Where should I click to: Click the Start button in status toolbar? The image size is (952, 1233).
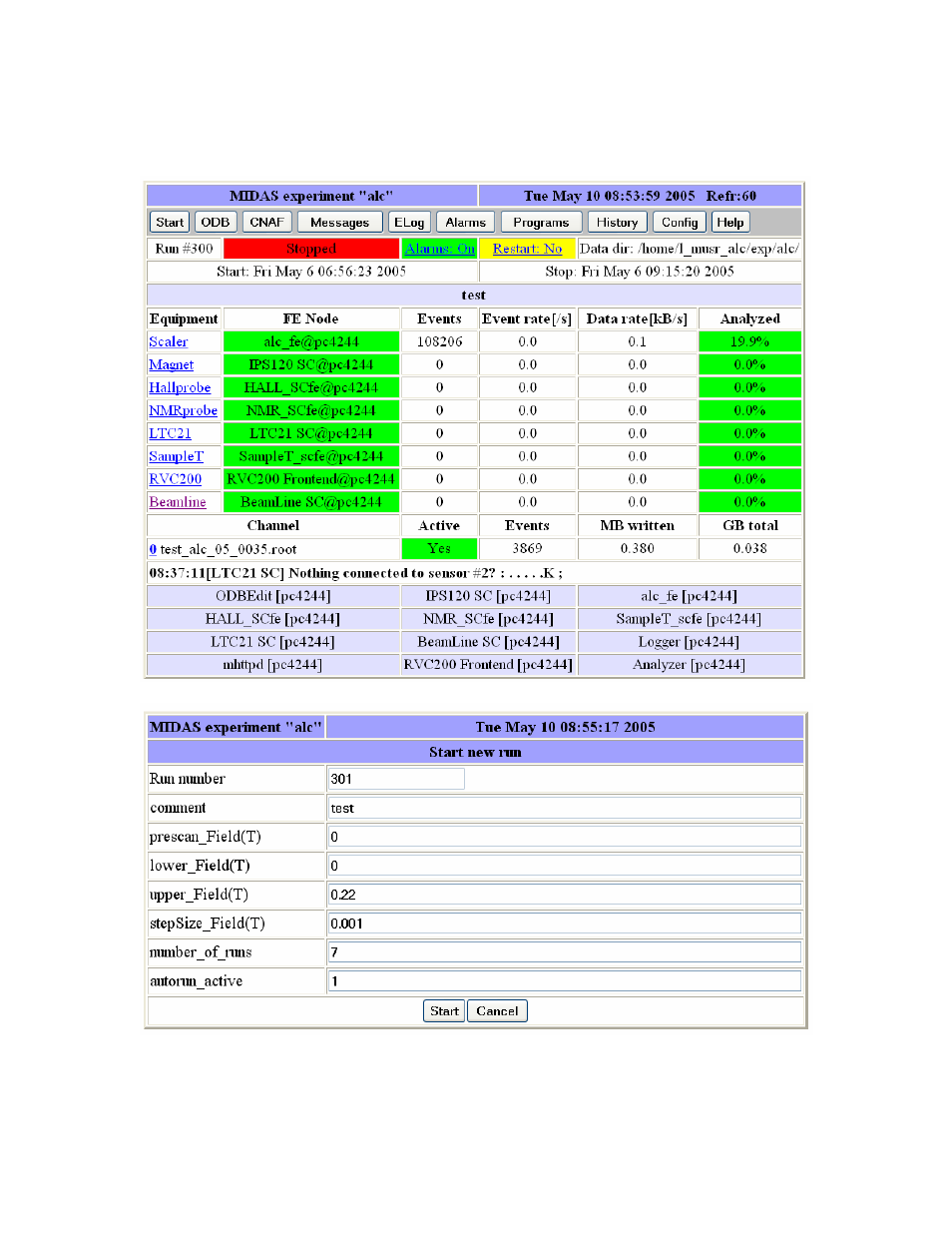170,223
